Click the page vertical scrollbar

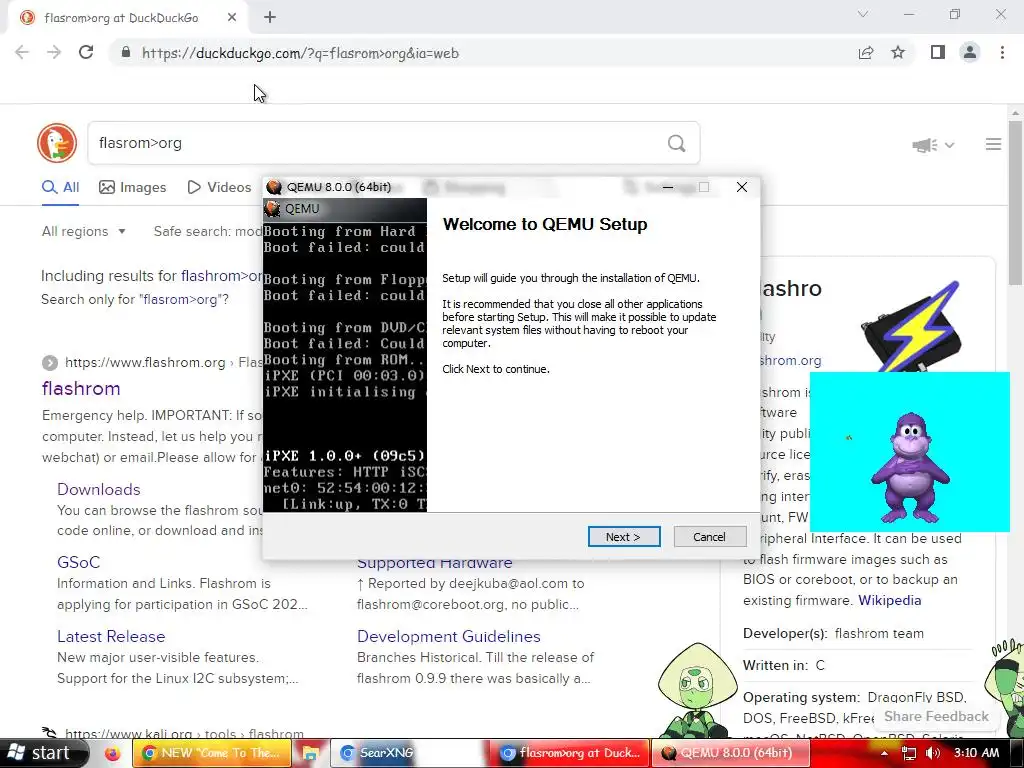point(1016,202)
